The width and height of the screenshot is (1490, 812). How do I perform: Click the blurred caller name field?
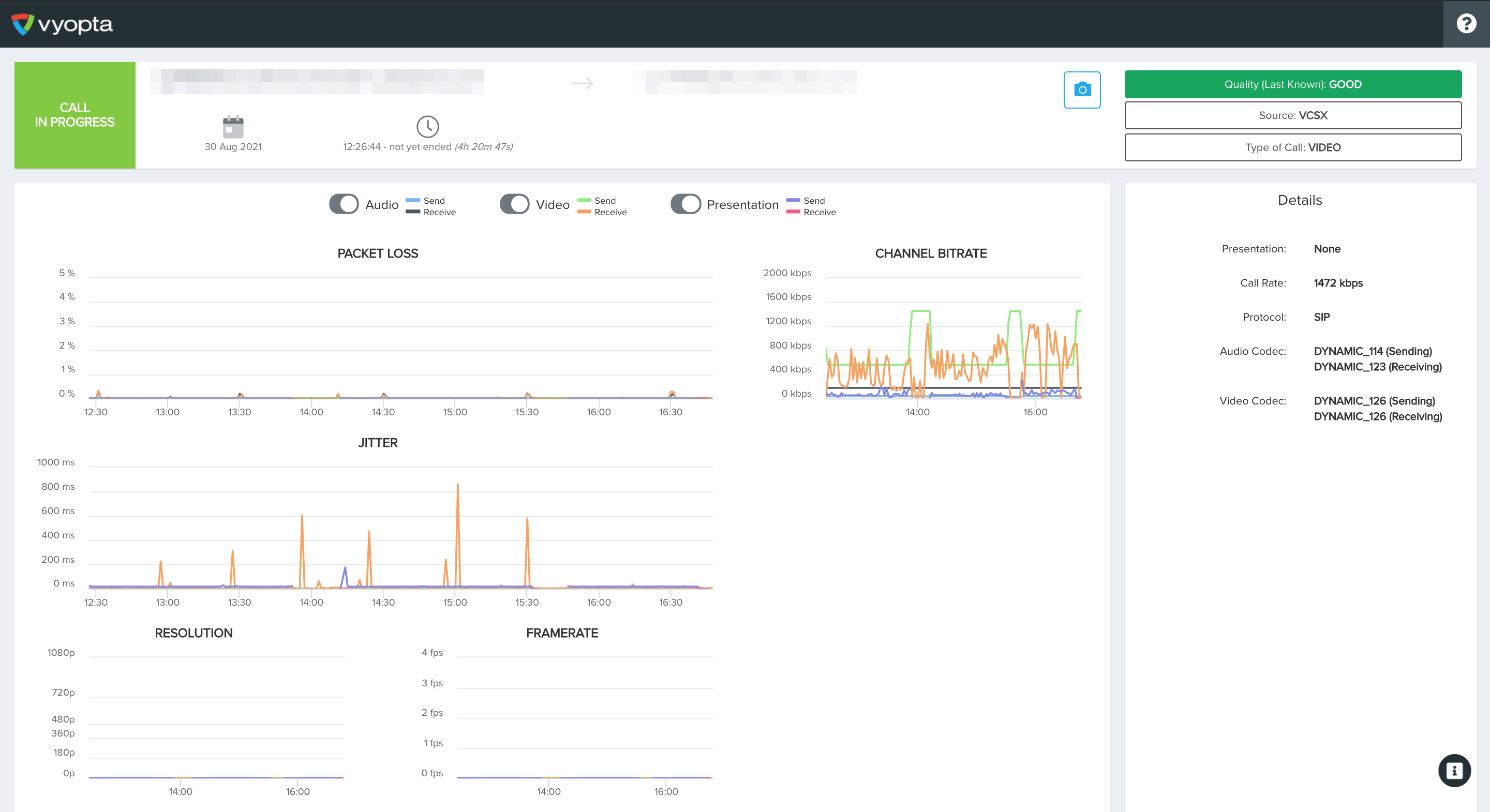coord(317,82)
